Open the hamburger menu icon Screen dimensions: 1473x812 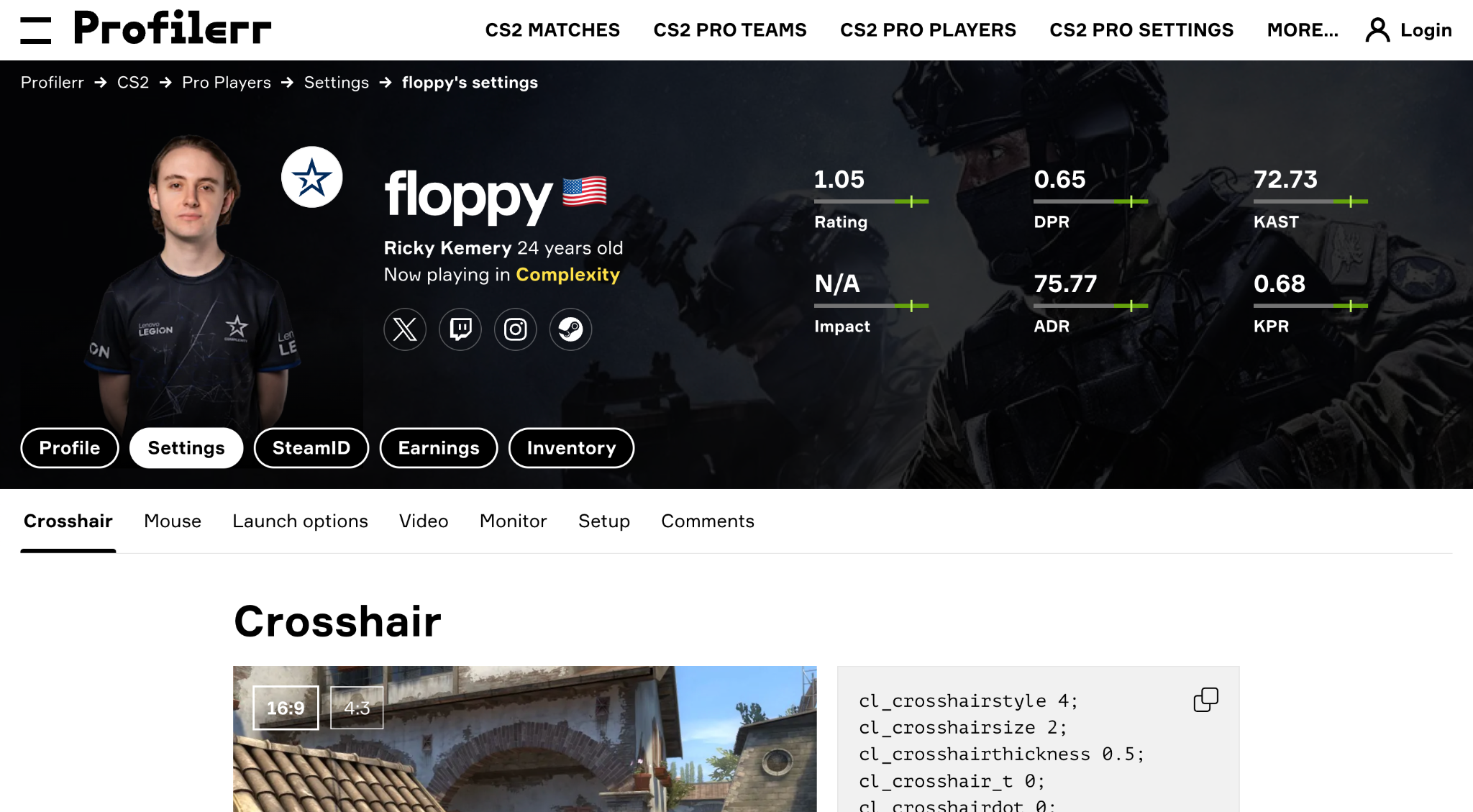(x=35, y=30)
